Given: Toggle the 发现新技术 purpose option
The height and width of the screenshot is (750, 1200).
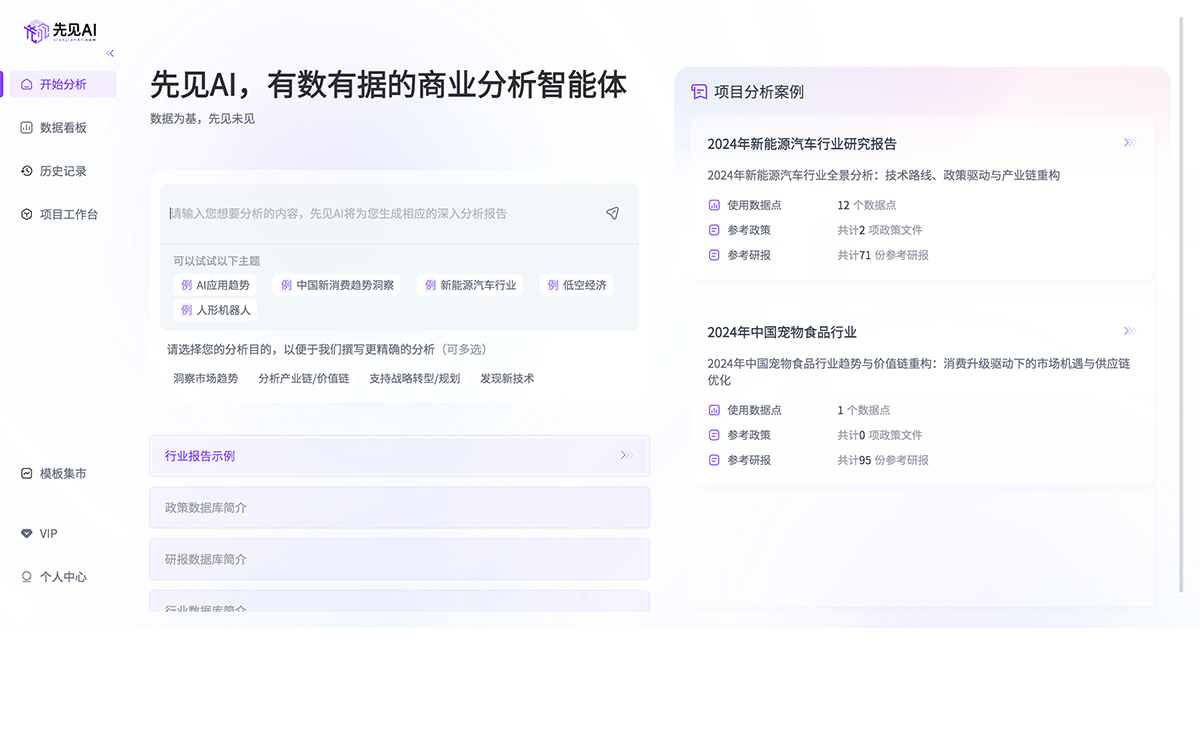Looking at the screenshot, I should tap(507, 379).
